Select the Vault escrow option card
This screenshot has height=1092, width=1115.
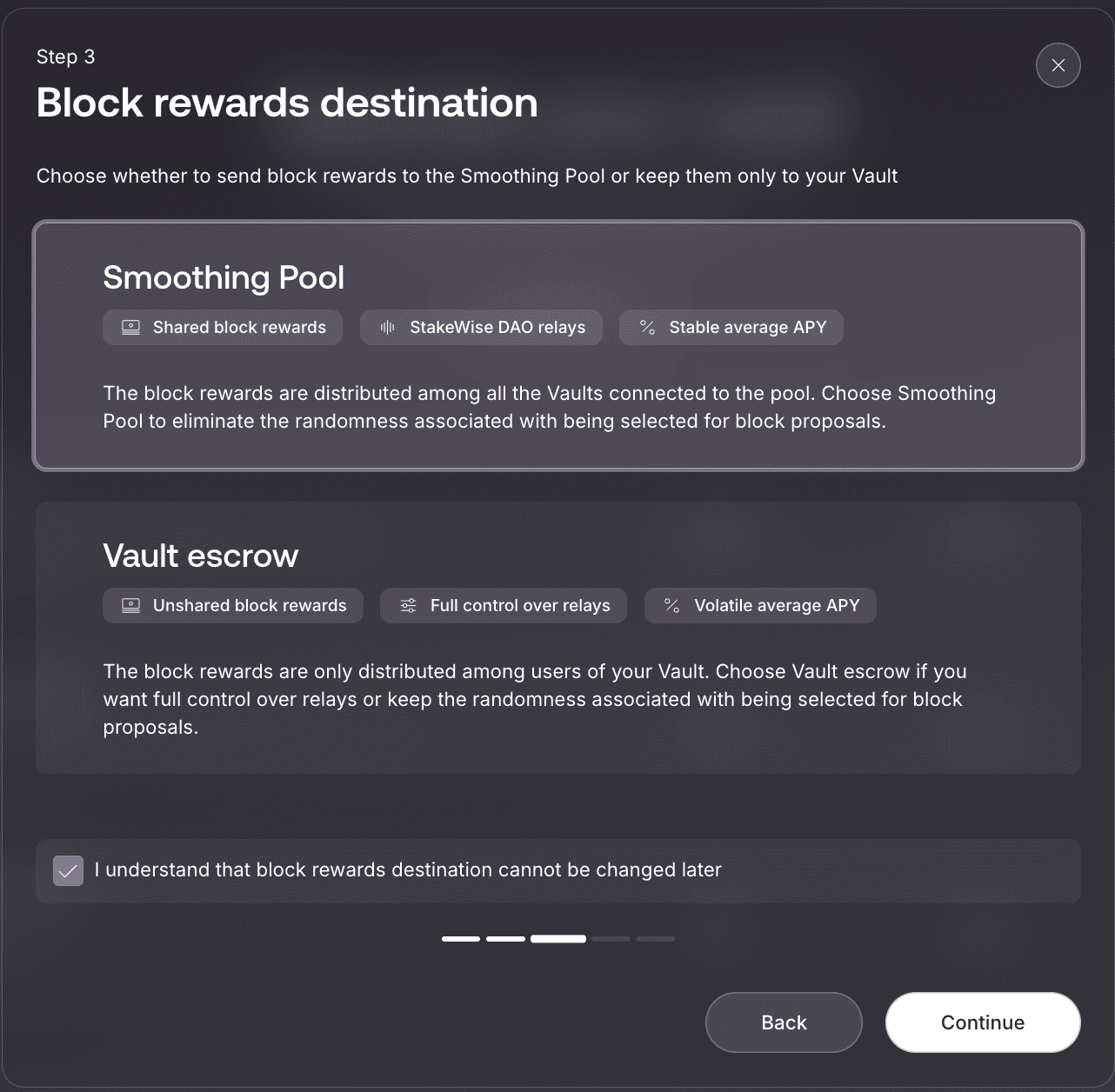tap(557, 637)
